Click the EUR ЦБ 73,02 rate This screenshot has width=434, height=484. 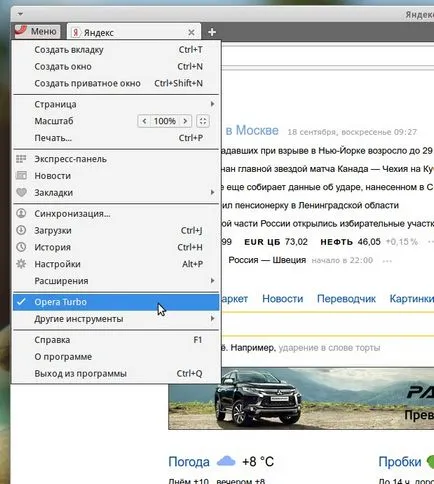pos(276,242)
